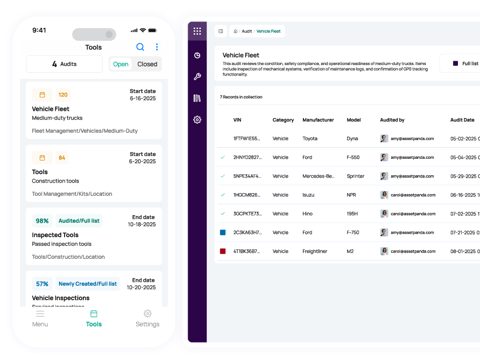This screenshot has height=364, width=480.
Task: Click auditor avatar in Sprinter row
Action: [x=384, y=176]
